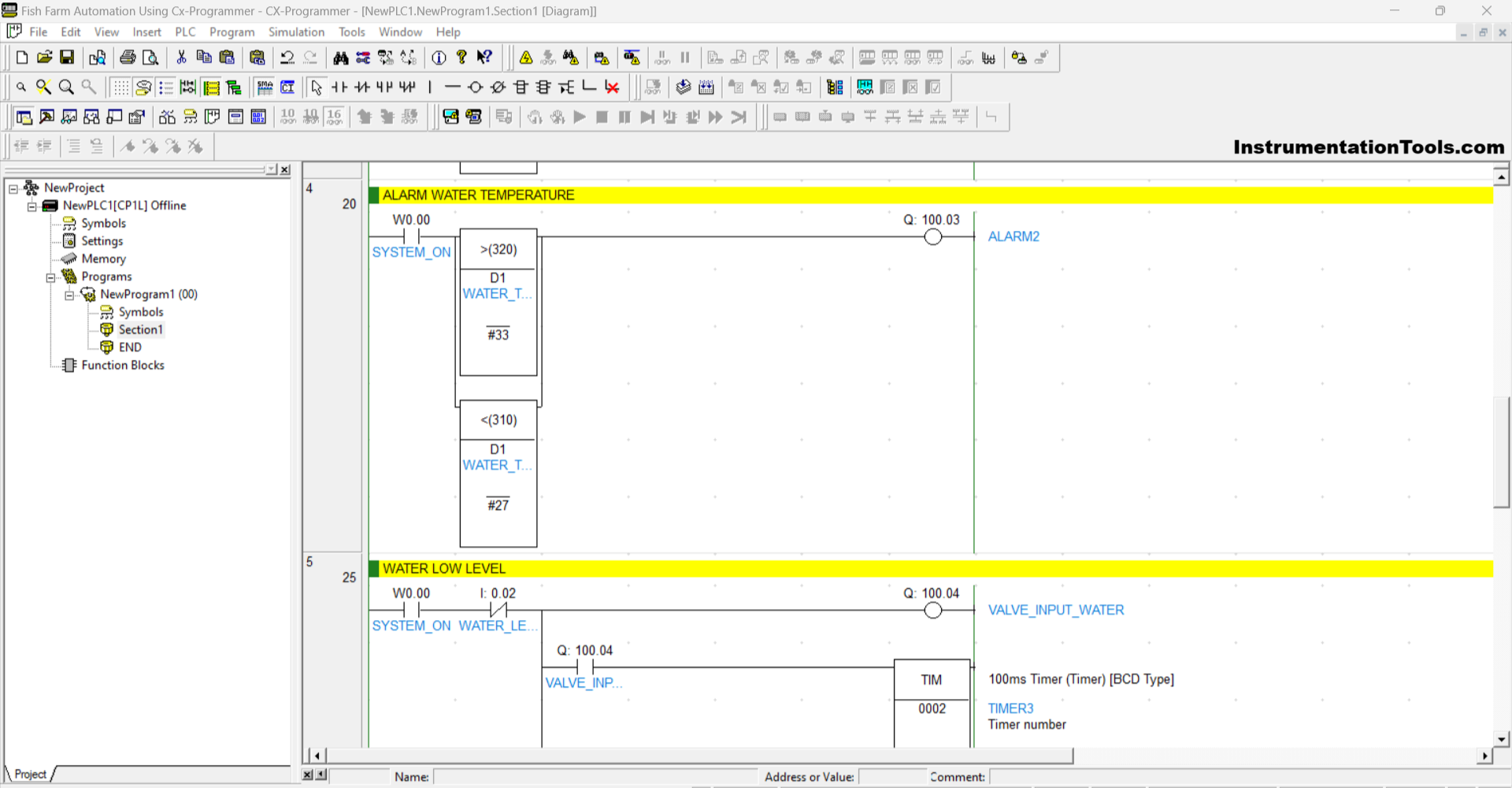
Task: Cut the selection with the scissors icon
Action: (181, 58)
